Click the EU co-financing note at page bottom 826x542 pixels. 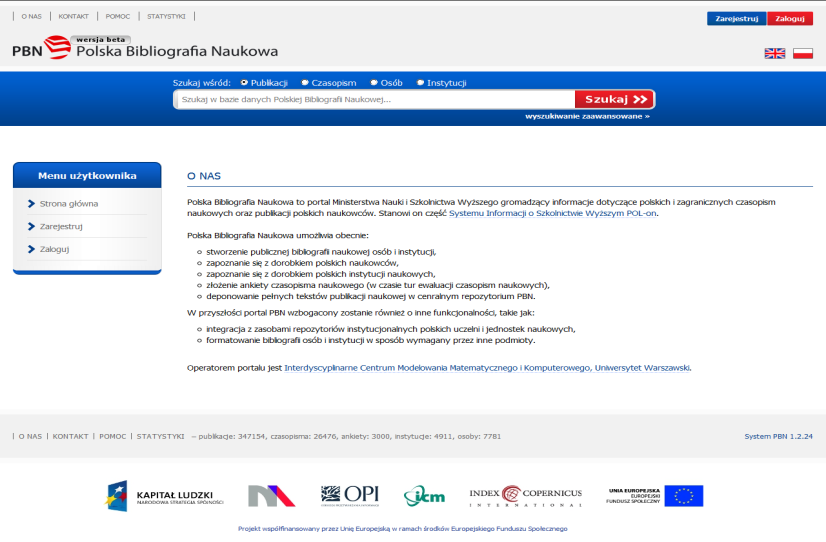click(402, 528)
